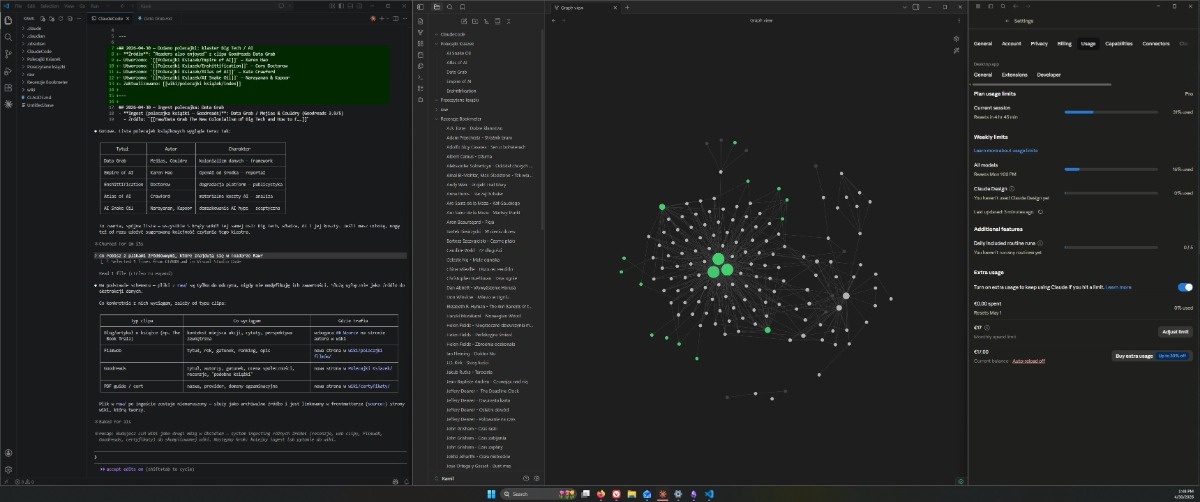Collapse all folders in Obsidian explorer

(x=507, y=20)
